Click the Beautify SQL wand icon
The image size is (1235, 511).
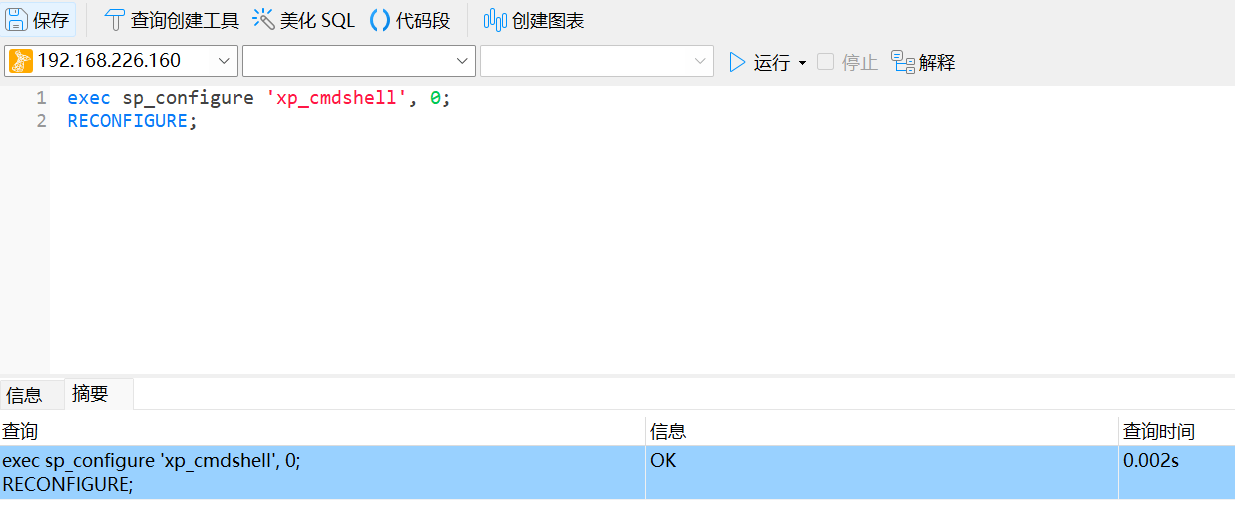tap(263, 20)
